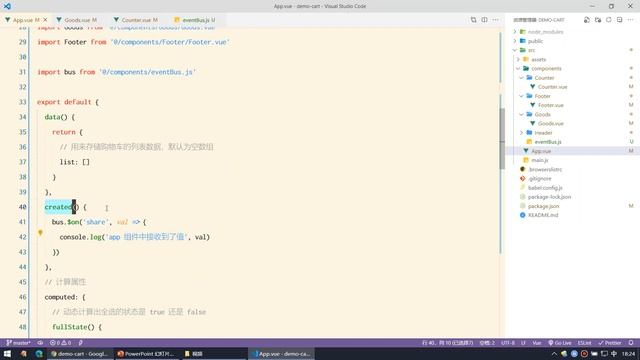The image size is (640, 360).
Task: Open eventBus.js in the Explorer tree
Action: point(548,142)
